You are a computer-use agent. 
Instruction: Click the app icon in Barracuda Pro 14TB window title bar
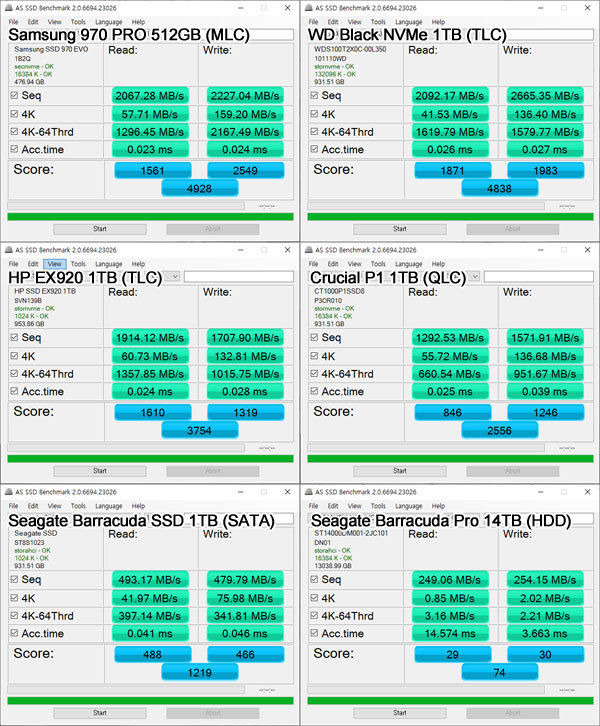308,492
